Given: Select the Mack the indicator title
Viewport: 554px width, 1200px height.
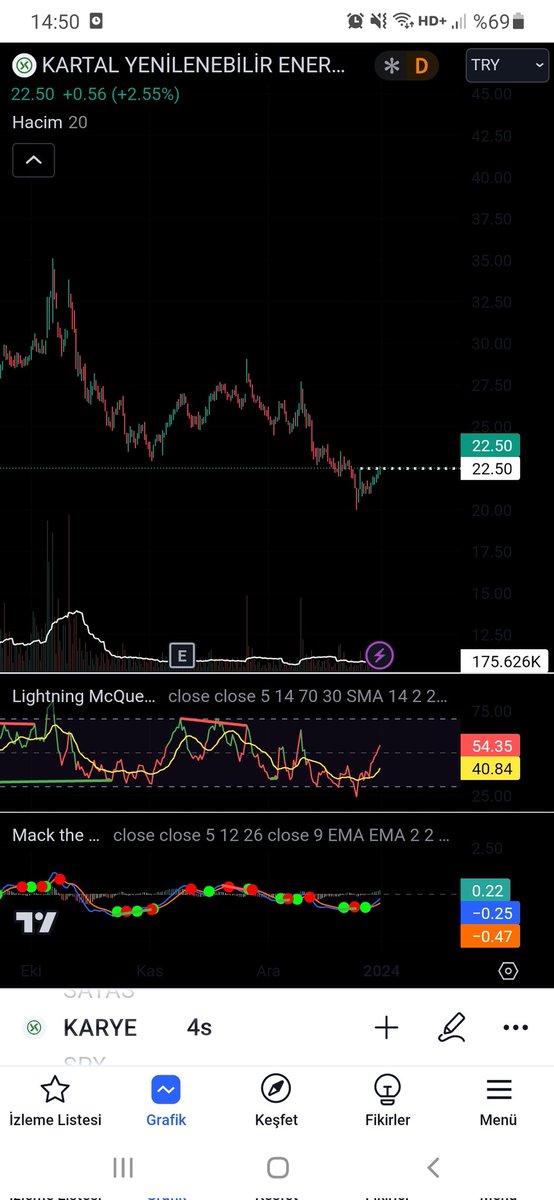Looking at the screenshot, I should click(56, 834).
